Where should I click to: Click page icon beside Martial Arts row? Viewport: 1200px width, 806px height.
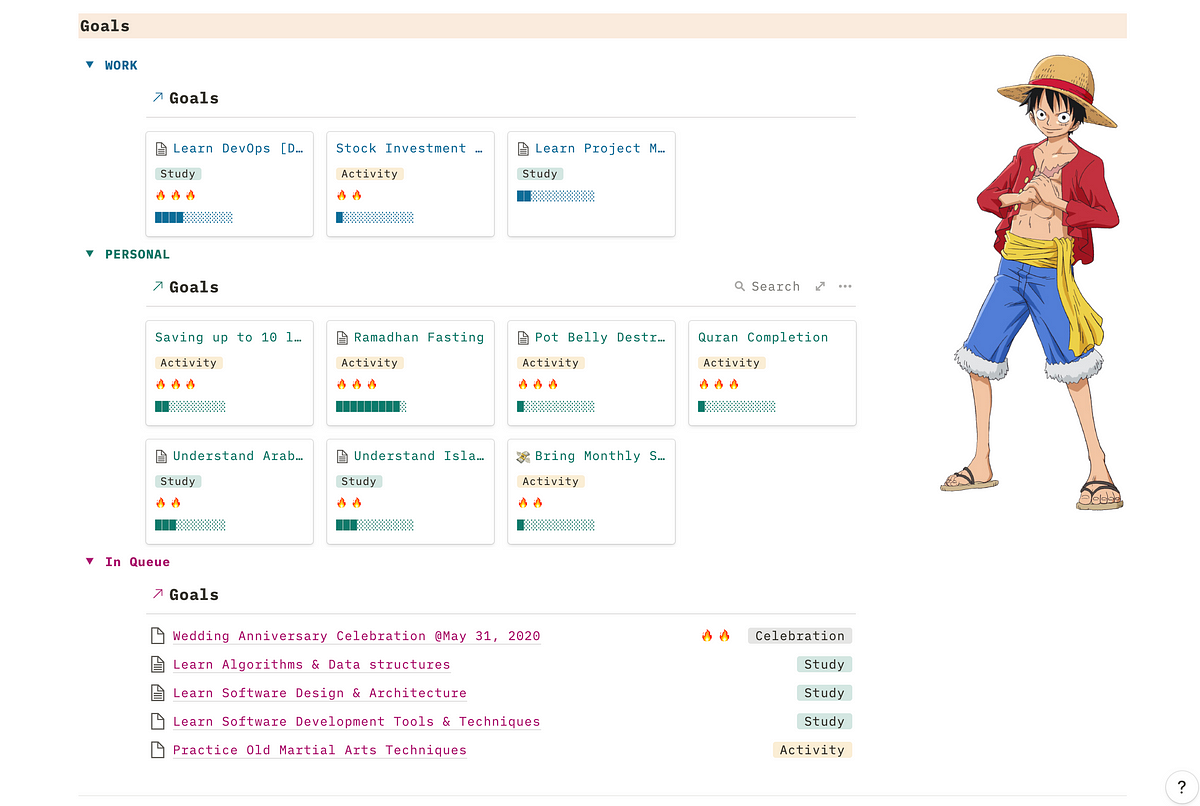coord(156,750)
